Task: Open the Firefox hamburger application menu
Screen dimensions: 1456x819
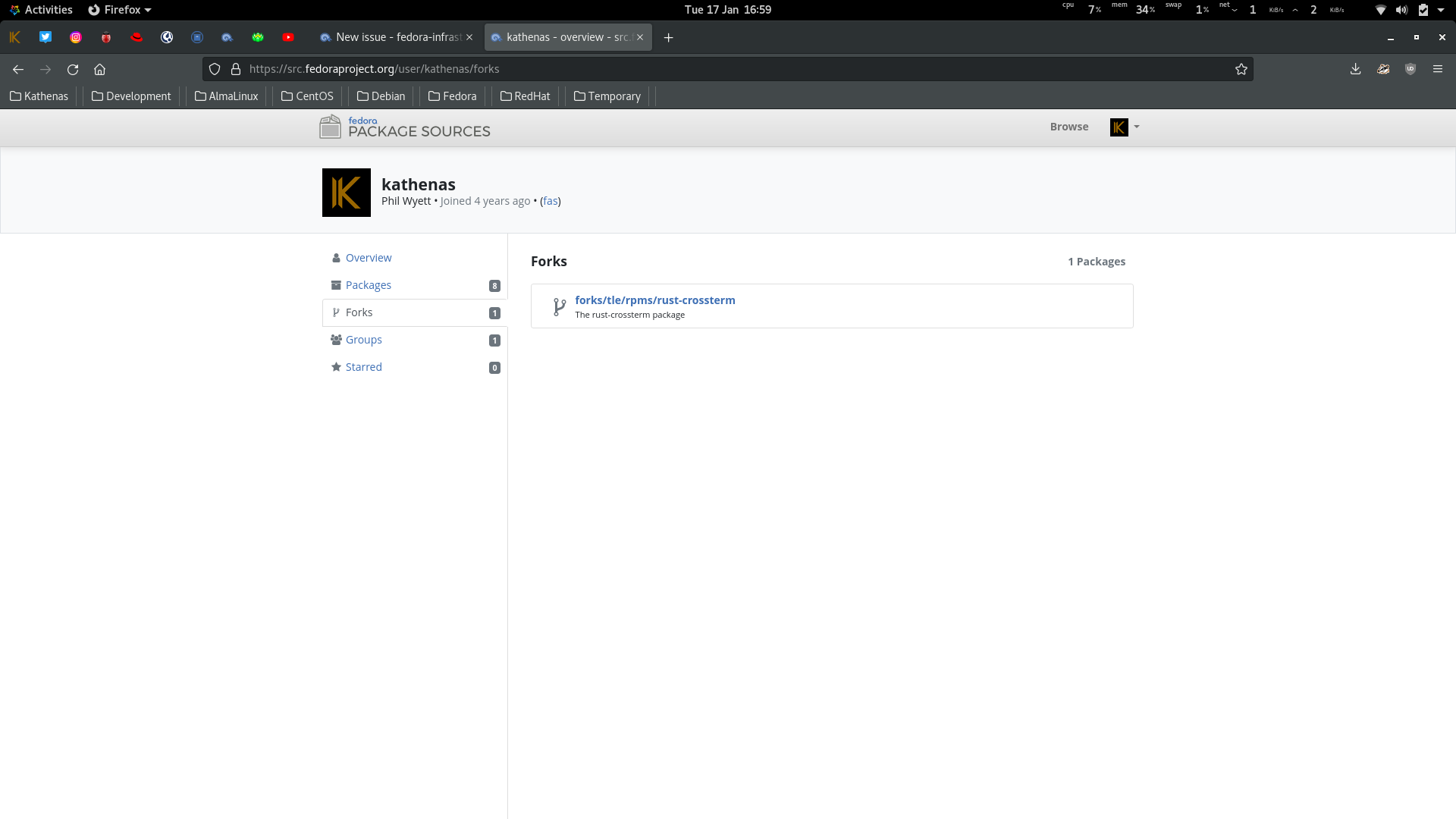Action: [1438, 69]
